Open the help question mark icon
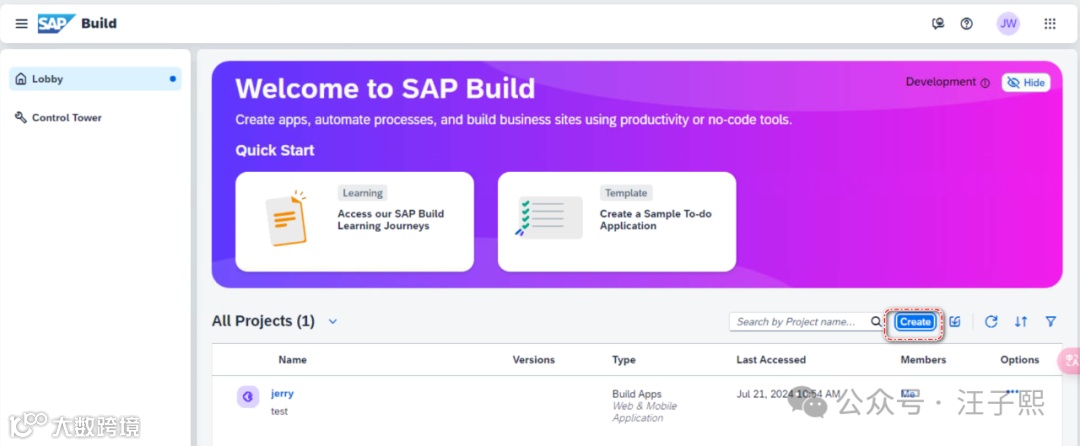The width and height of the screenshot is (1080, 446). point(966,24)
